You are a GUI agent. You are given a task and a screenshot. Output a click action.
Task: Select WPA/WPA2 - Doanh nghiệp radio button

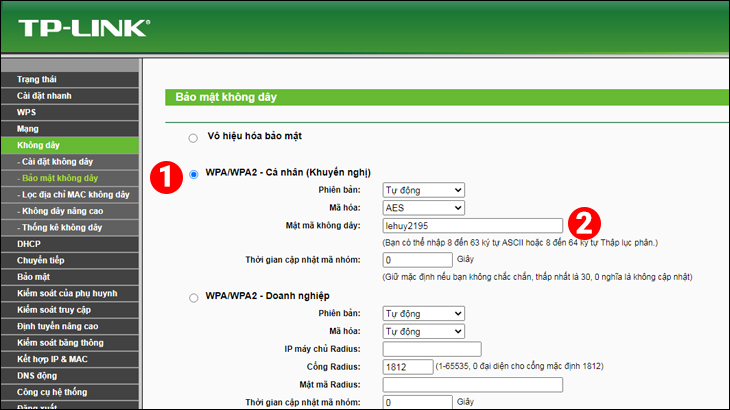194,298
